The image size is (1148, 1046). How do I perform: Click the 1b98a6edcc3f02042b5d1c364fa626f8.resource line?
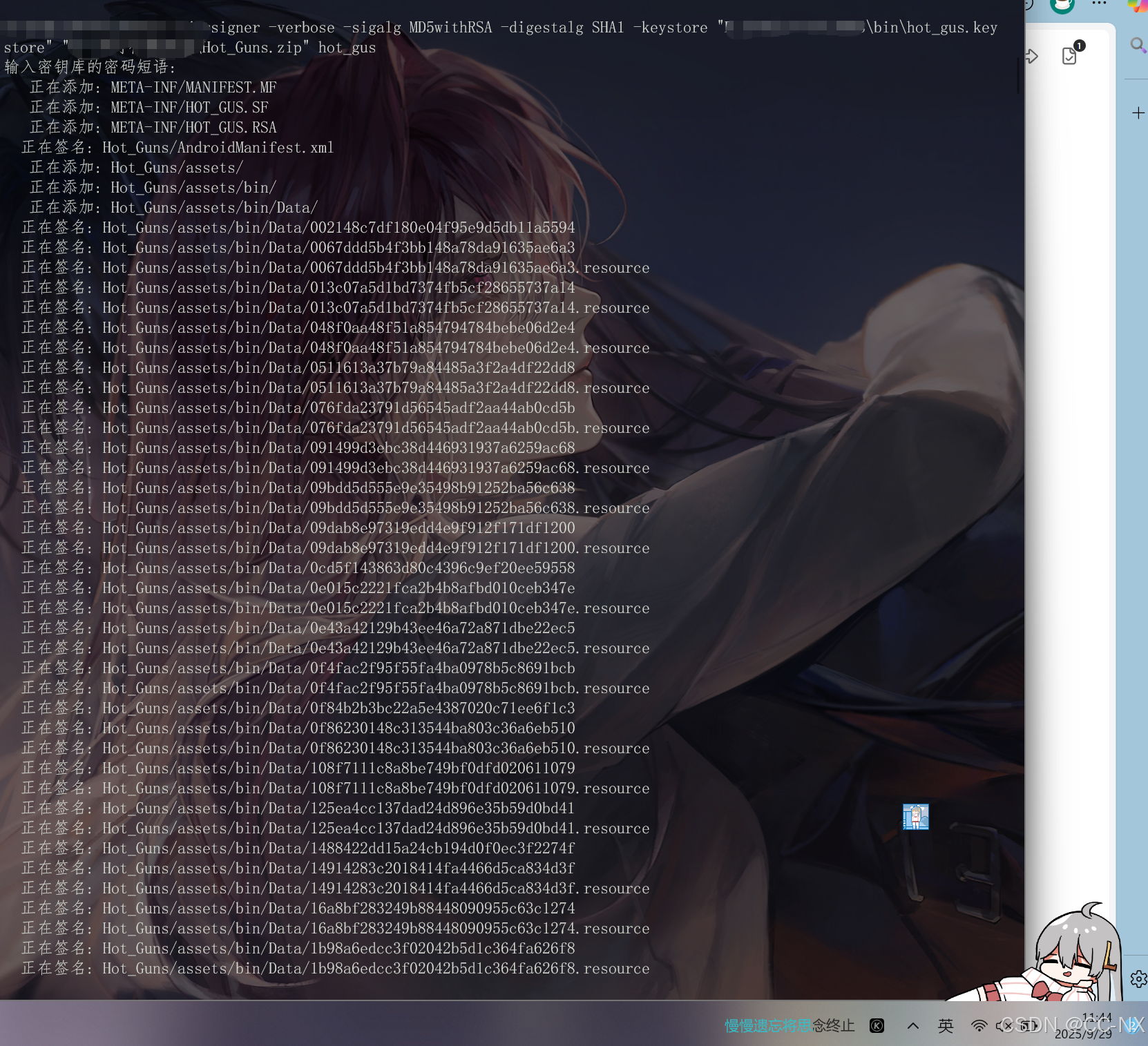(x=336, y=969)
